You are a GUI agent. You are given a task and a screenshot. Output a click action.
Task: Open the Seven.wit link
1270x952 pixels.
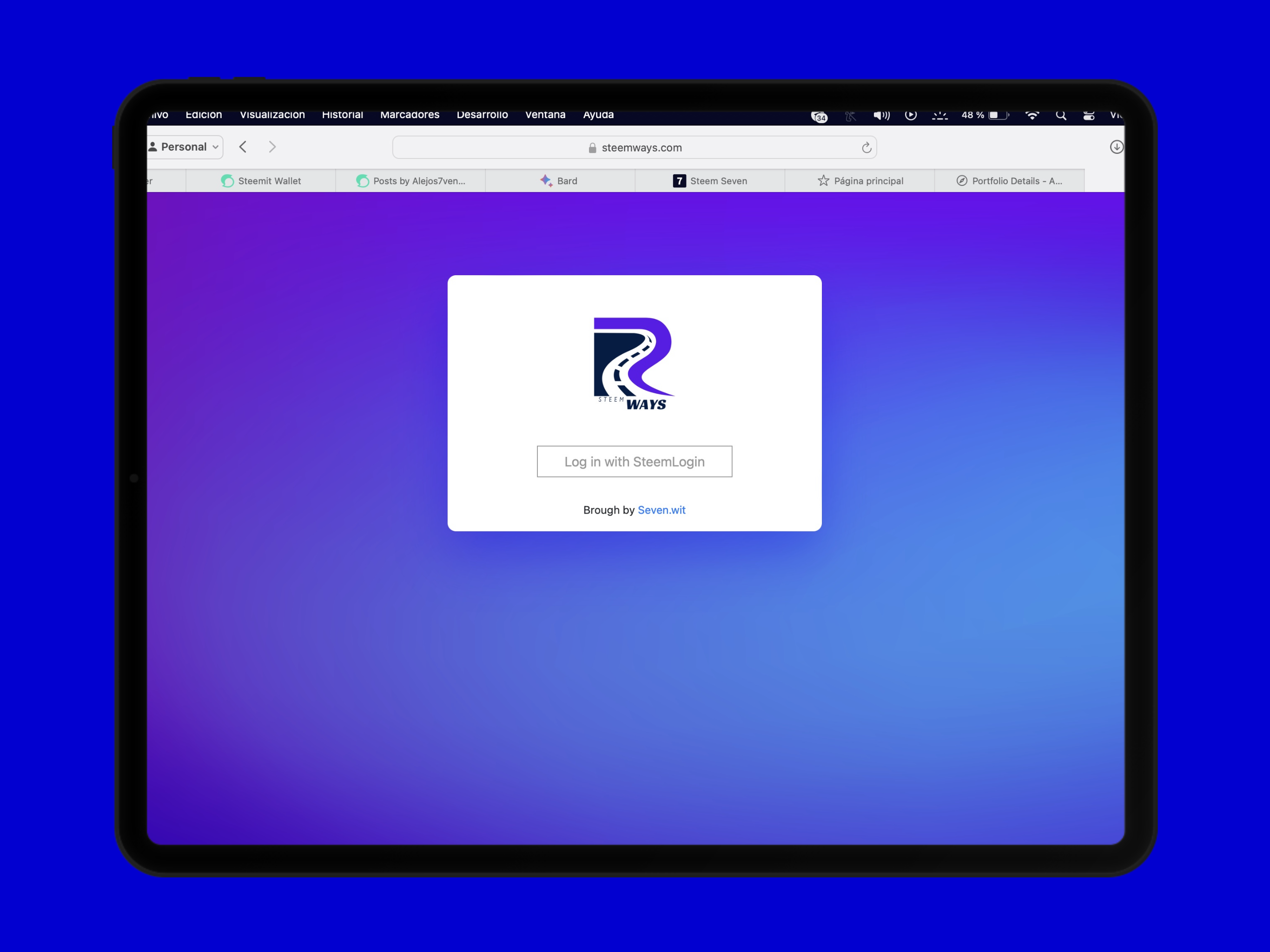click(x=661, y=510)
